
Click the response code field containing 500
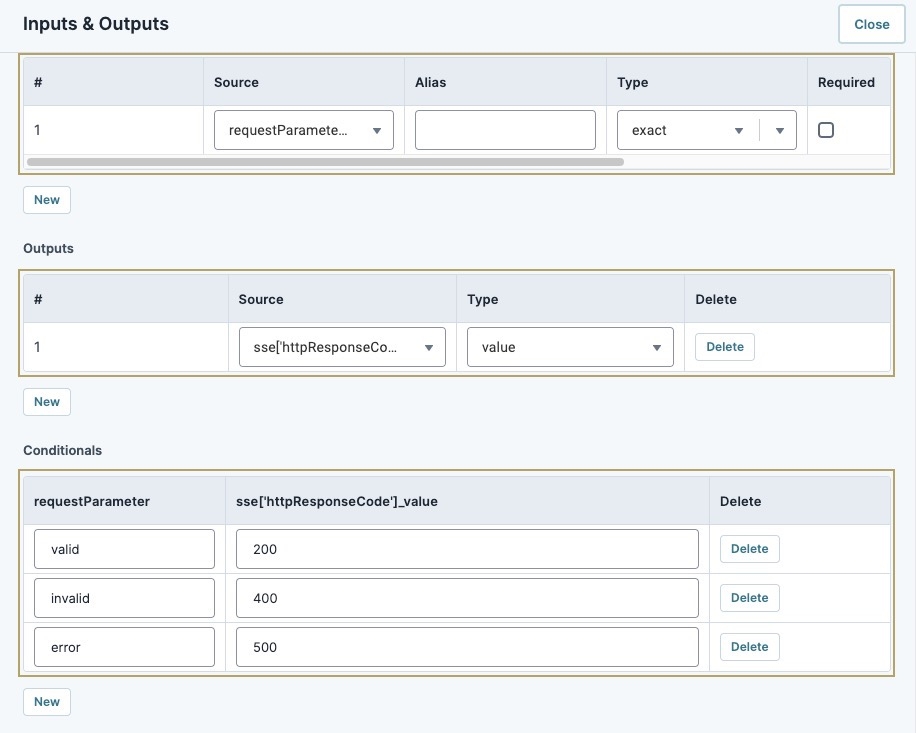coord(467,647)
